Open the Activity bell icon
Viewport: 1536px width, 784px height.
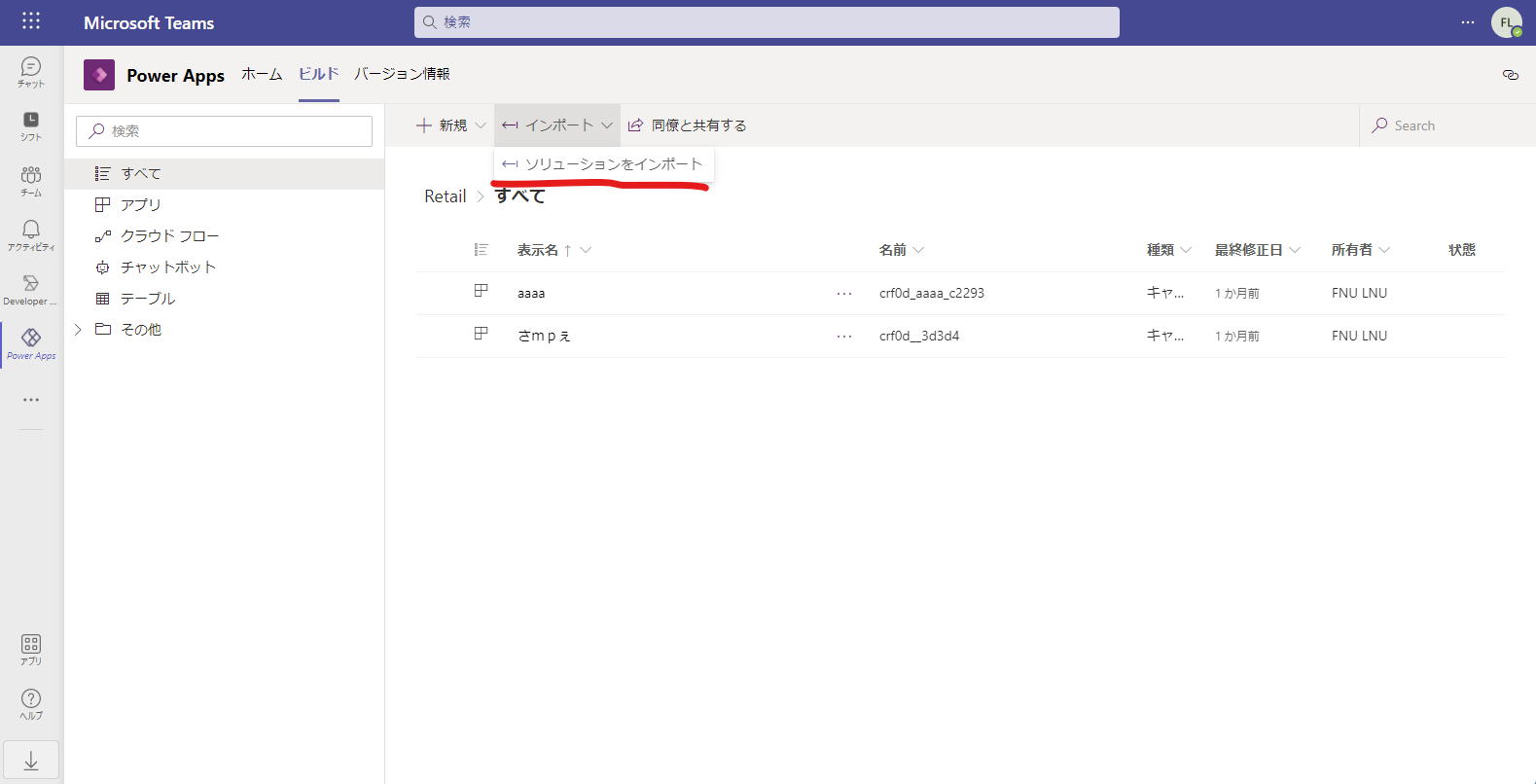(31, 235)
